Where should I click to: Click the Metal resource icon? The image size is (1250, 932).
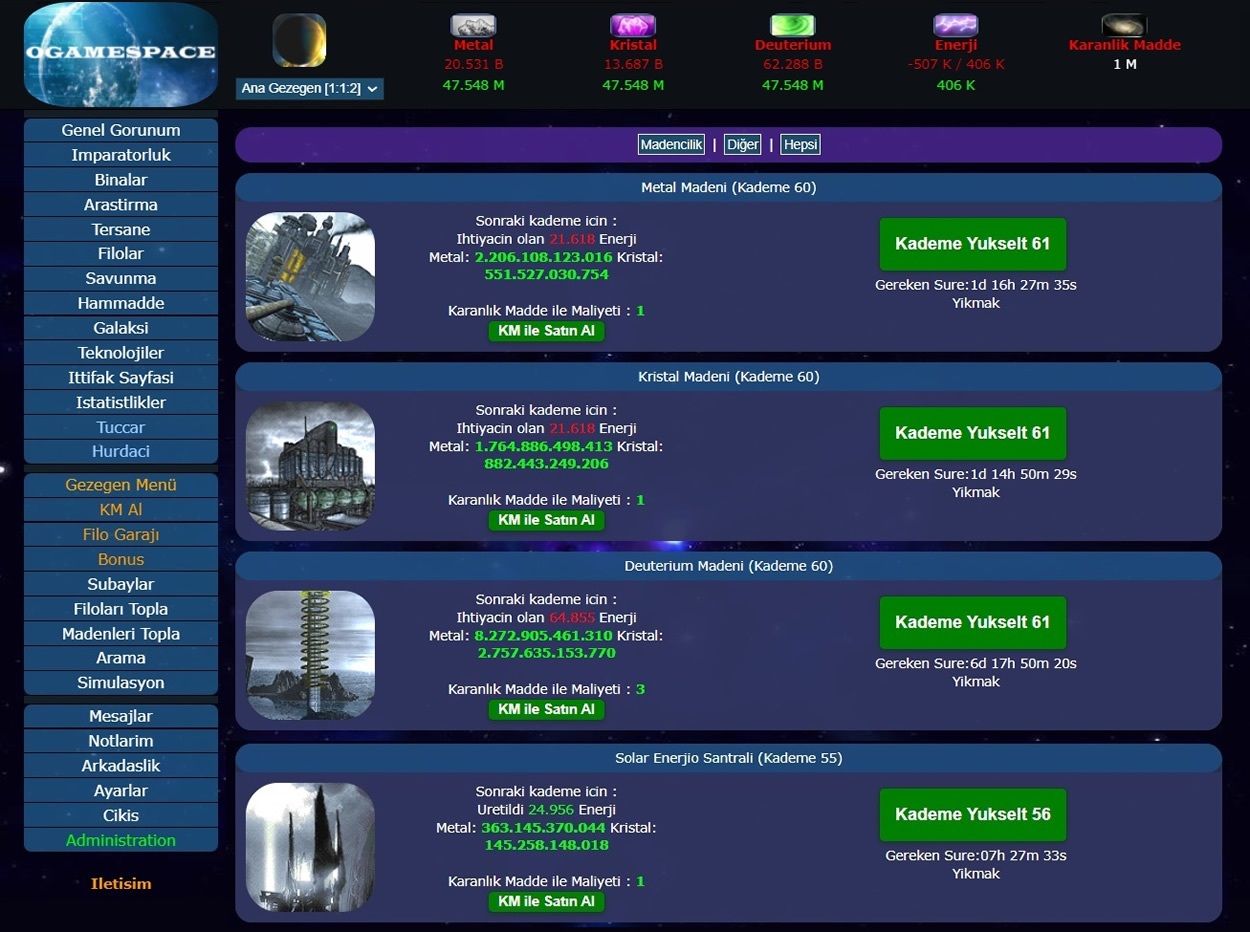point(473,25)
